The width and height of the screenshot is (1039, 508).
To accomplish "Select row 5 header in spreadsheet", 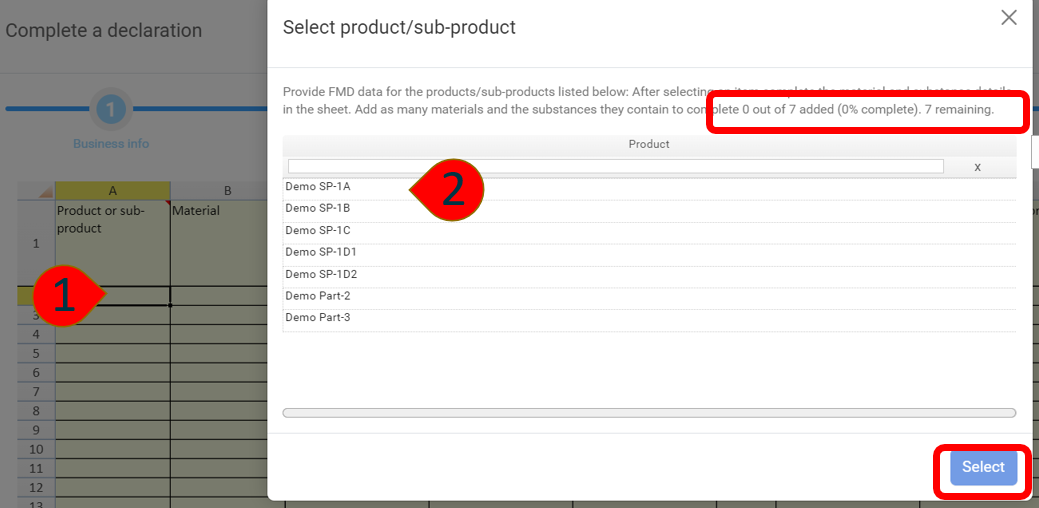I will coord(36,353).
